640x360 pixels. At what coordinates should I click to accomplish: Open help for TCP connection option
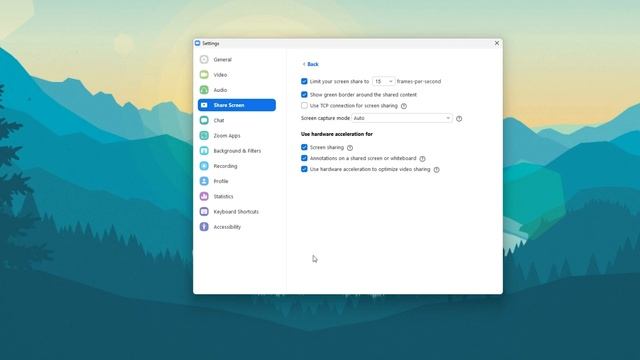click(404, 106)
